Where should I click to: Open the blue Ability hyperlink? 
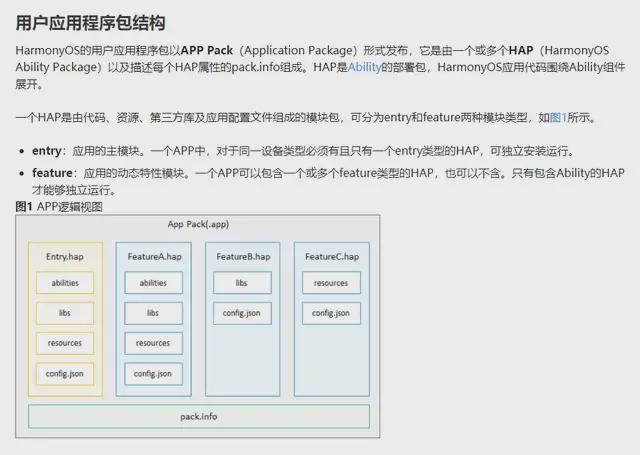[x=364, y=67]
